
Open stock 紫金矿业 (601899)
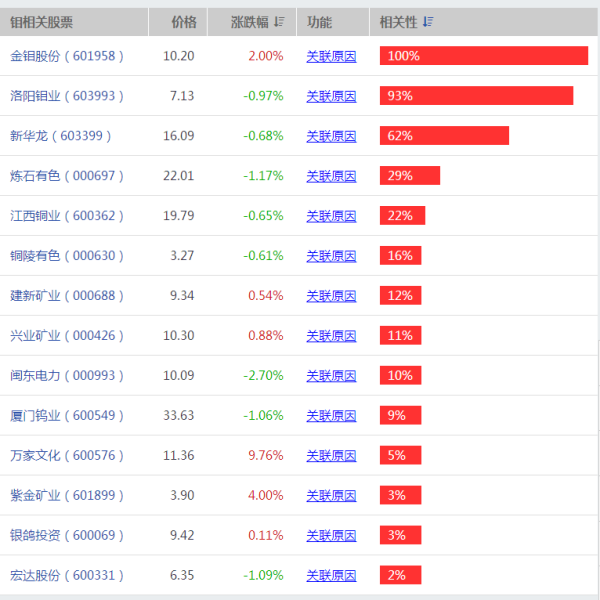(x=67, y=496)
